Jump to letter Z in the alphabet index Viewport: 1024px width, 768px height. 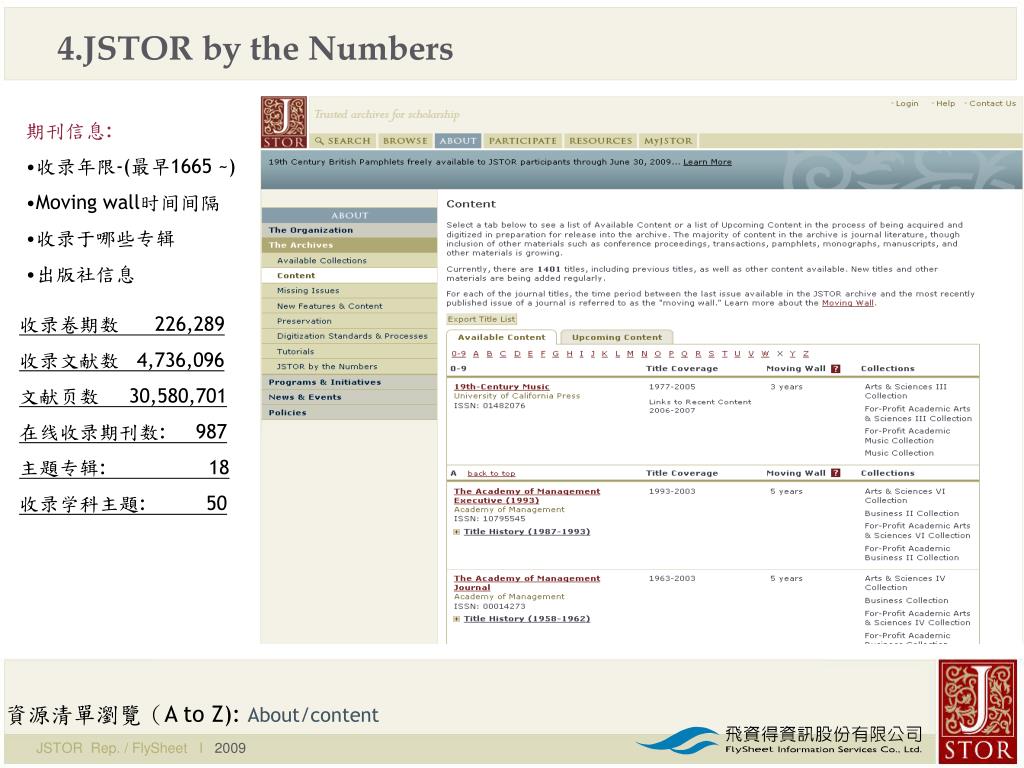pyautogui.click(x=806, y=354)
